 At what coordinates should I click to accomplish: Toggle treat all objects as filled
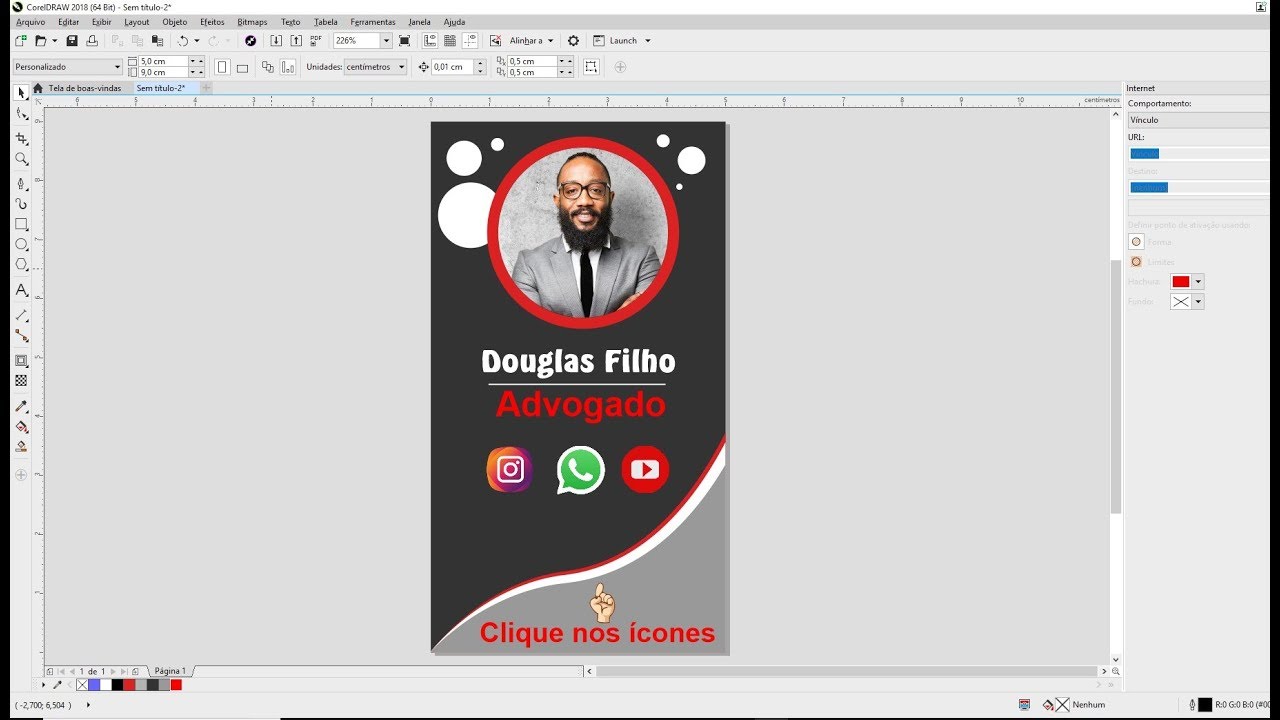(591, 67)
